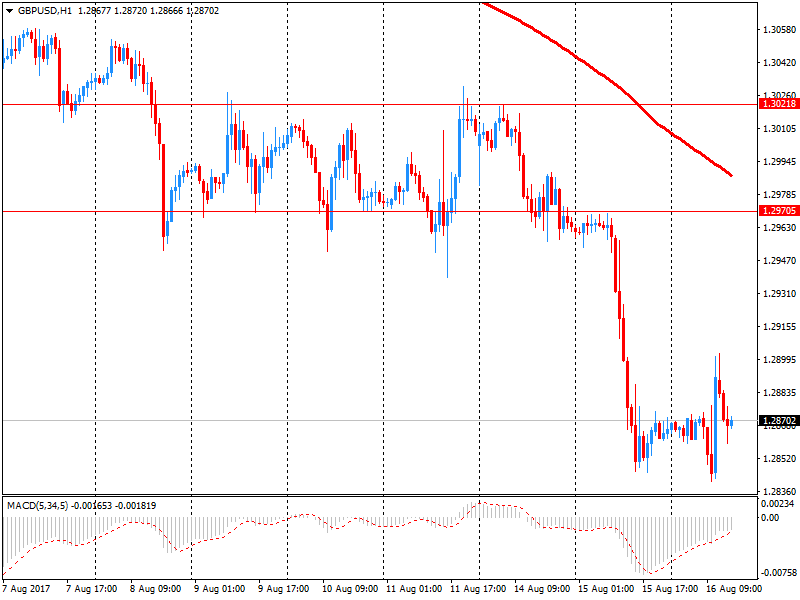Click the 15 Aug 17:00 time label
This screenshot has width=800, height=600.
tap(670, 589)
